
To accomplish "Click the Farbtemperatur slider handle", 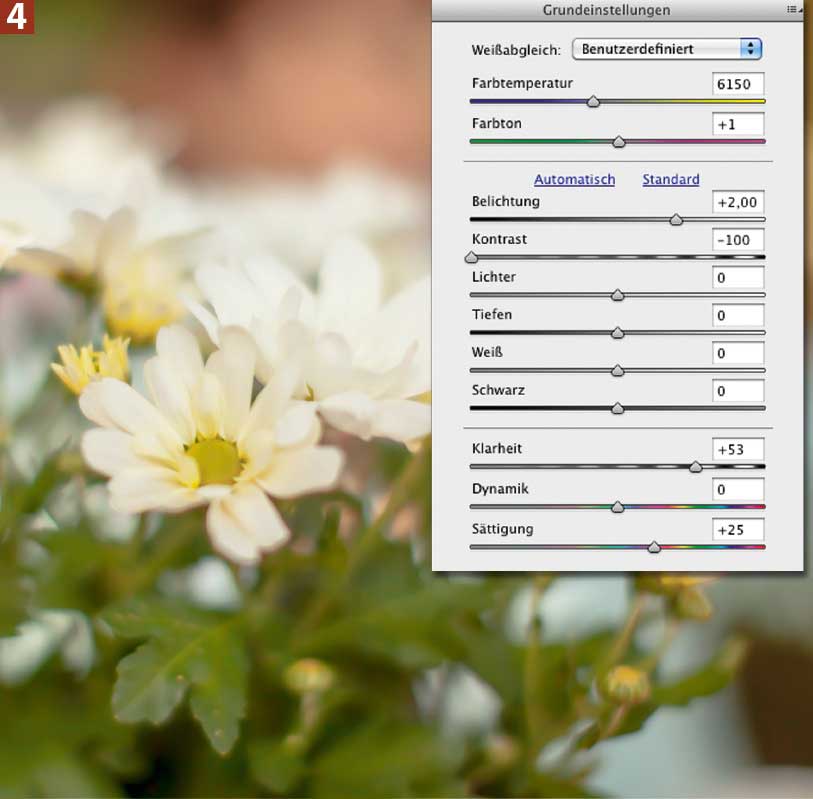I will (x=593, y=102).
